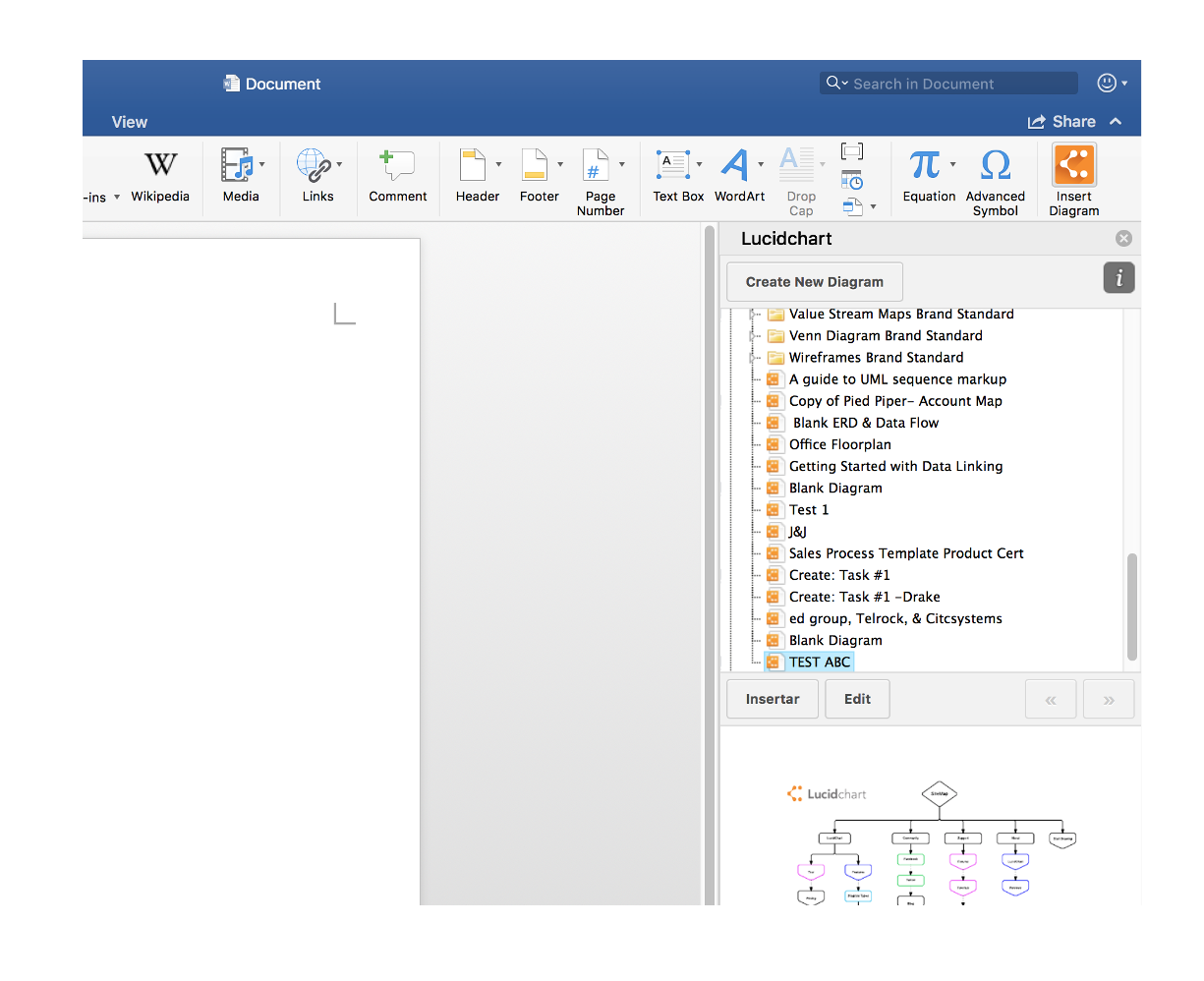The image size is (1204, 981).
Task: Click the Word document icon in title bar
Action: 232,84
